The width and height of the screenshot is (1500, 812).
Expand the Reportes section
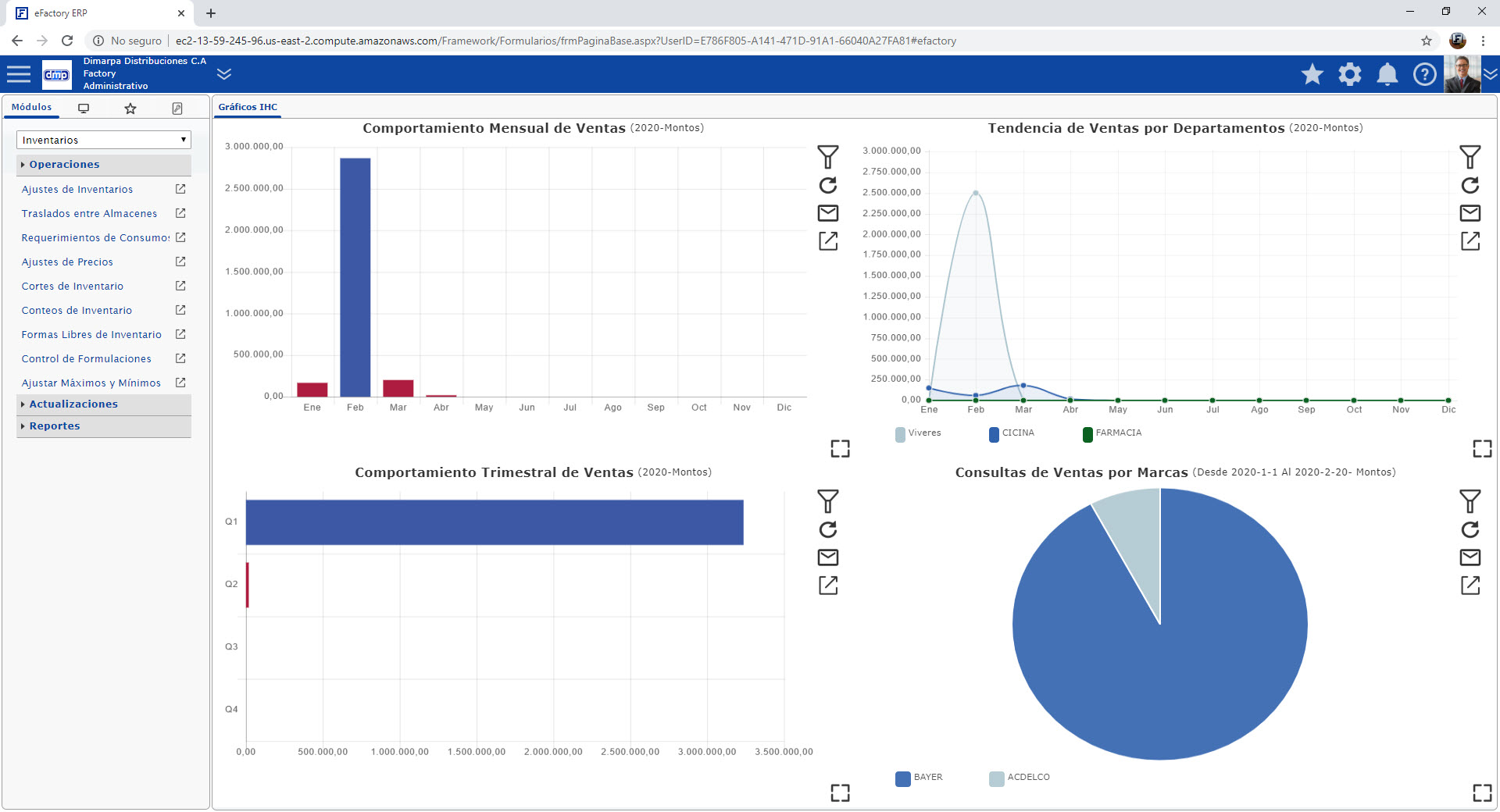tap(54, 426)
